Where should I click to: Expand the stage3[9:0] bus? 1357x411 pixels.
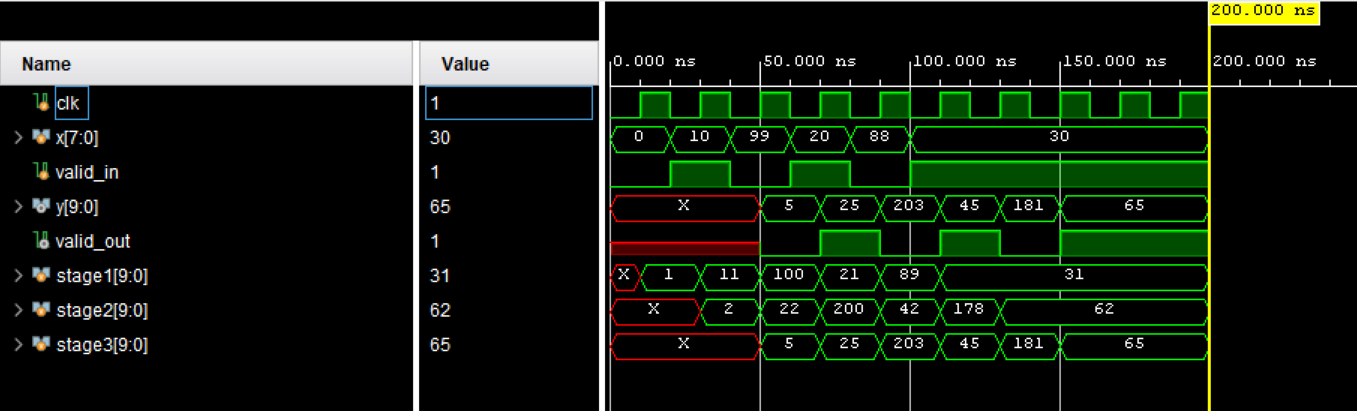pos(18,345)
